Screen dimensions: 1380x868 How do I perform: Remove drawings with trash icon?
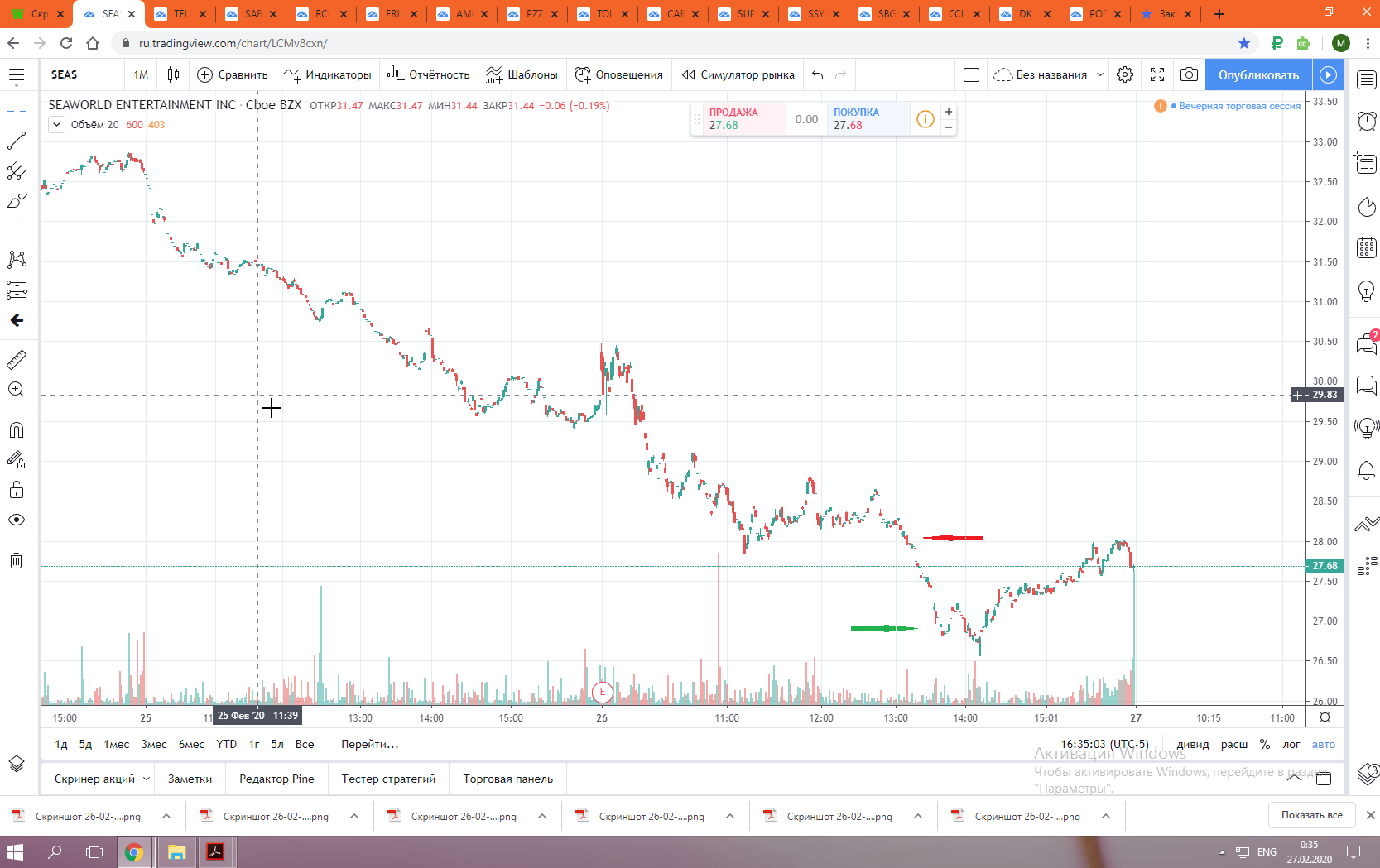(x=17, y=560)
